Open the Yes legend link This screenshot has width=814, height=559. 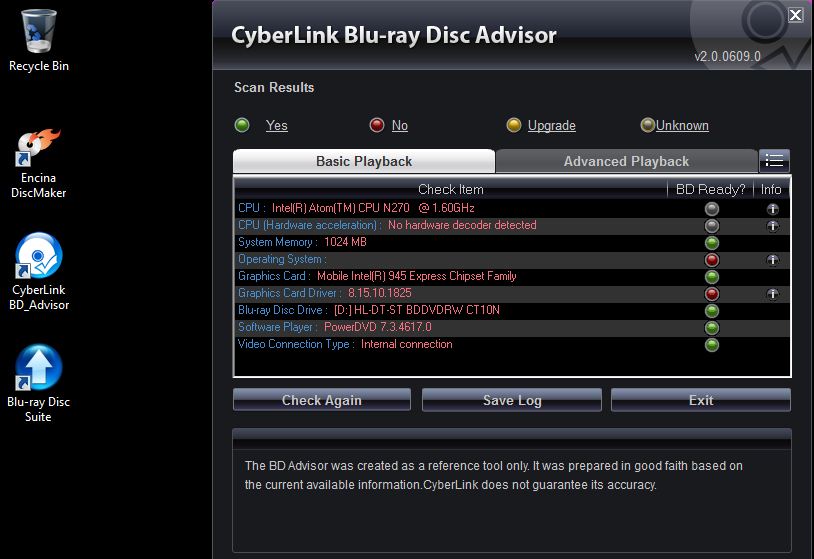tap(277, 126)
